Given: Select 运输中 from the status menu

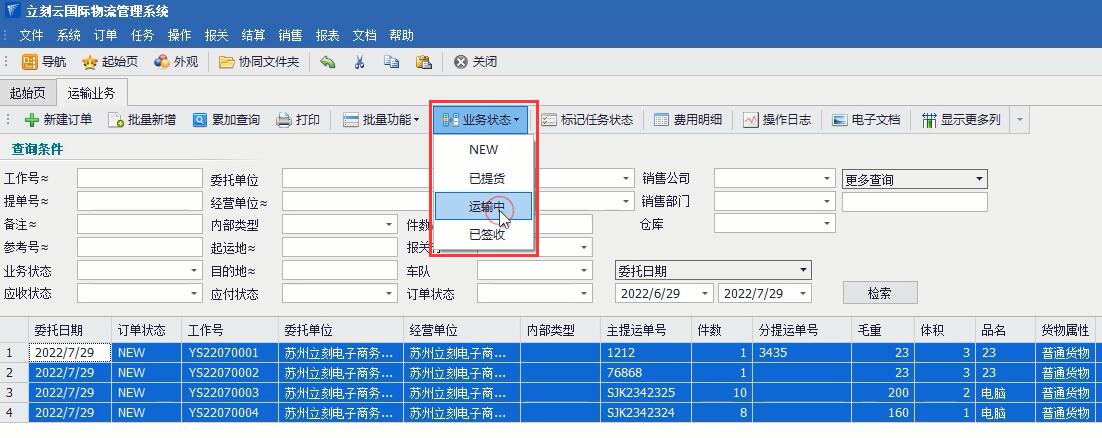Looking at the screenshot, I should [x=486, y=207].
